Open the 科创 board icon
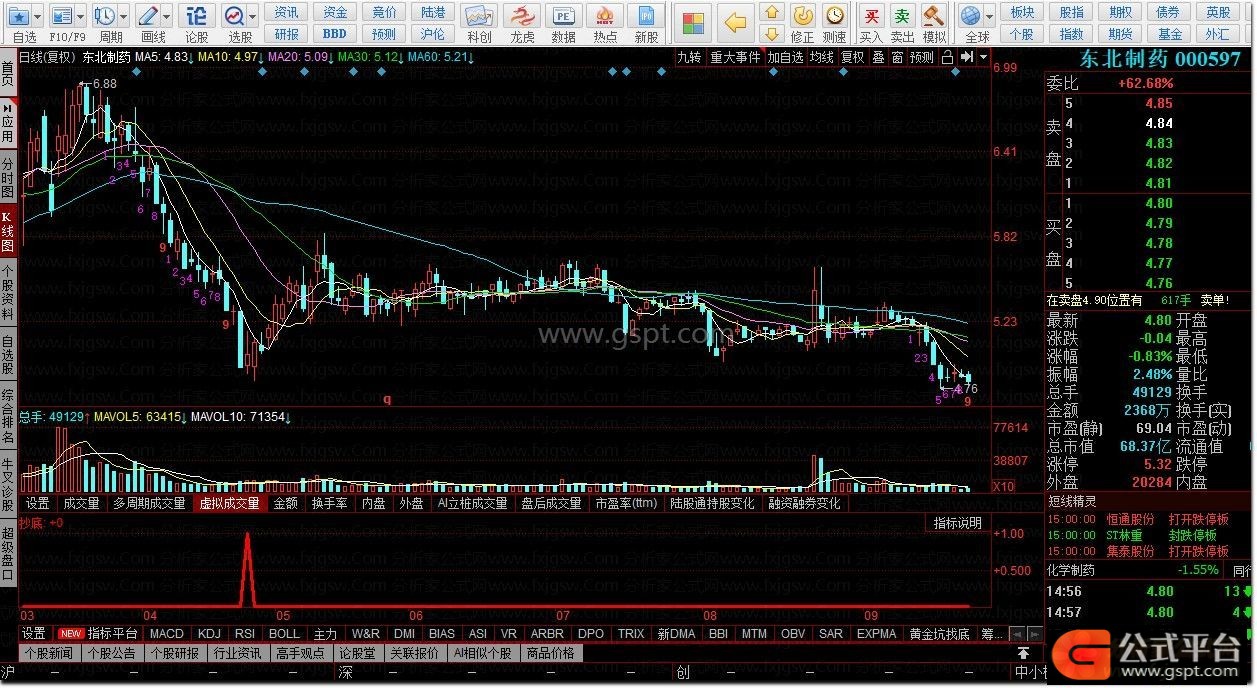This screenshot has height=688, width=1257. pos(480,17)
